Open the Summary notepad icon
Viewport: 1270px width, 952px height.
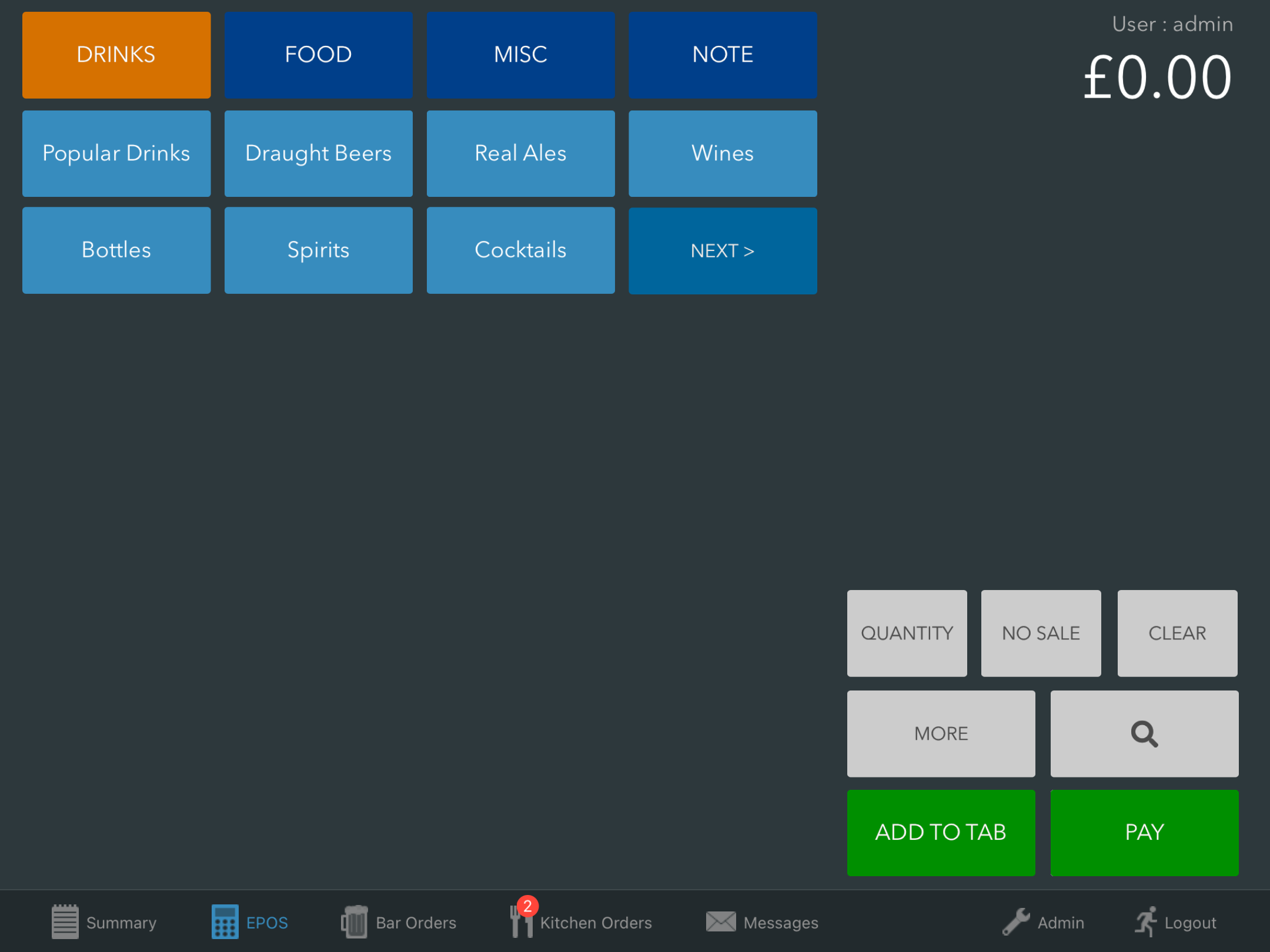[x=65, y=921]
